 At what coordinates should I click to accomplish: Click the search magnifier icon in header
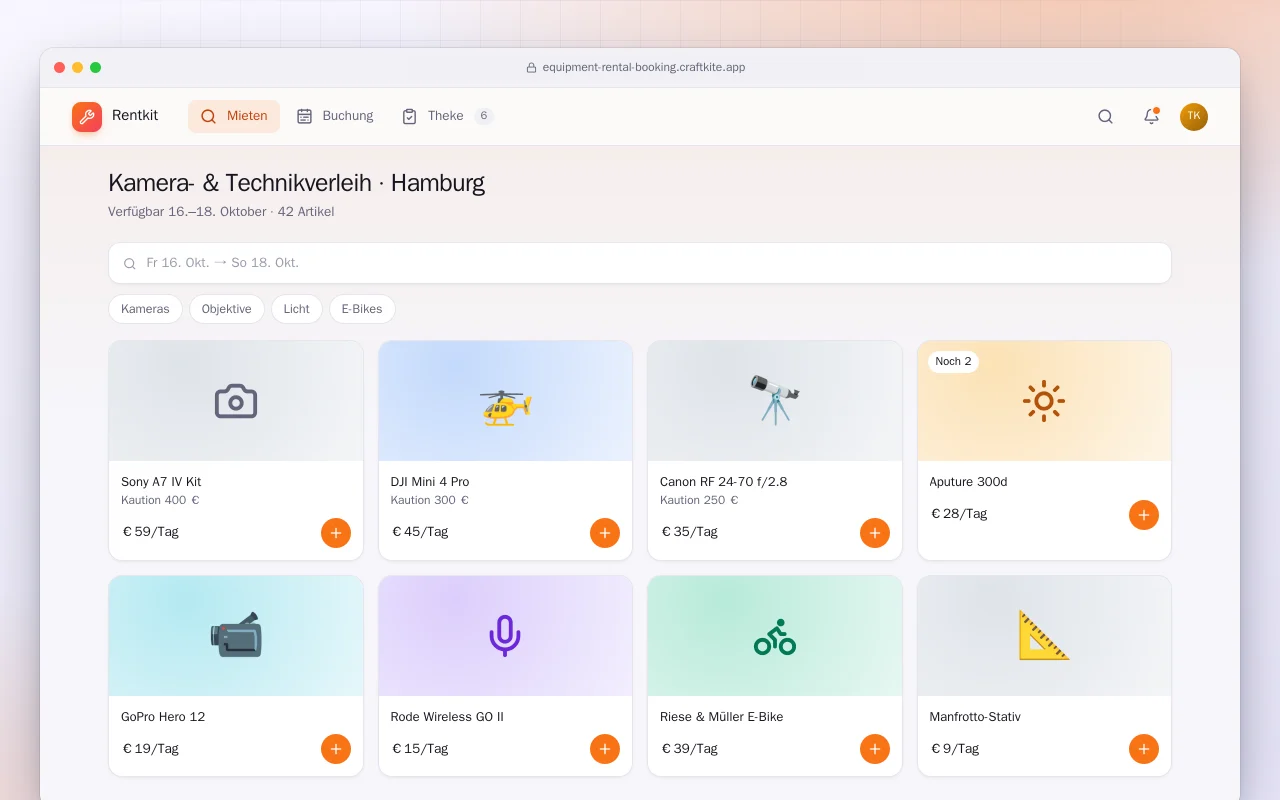tap(1105, 116)
